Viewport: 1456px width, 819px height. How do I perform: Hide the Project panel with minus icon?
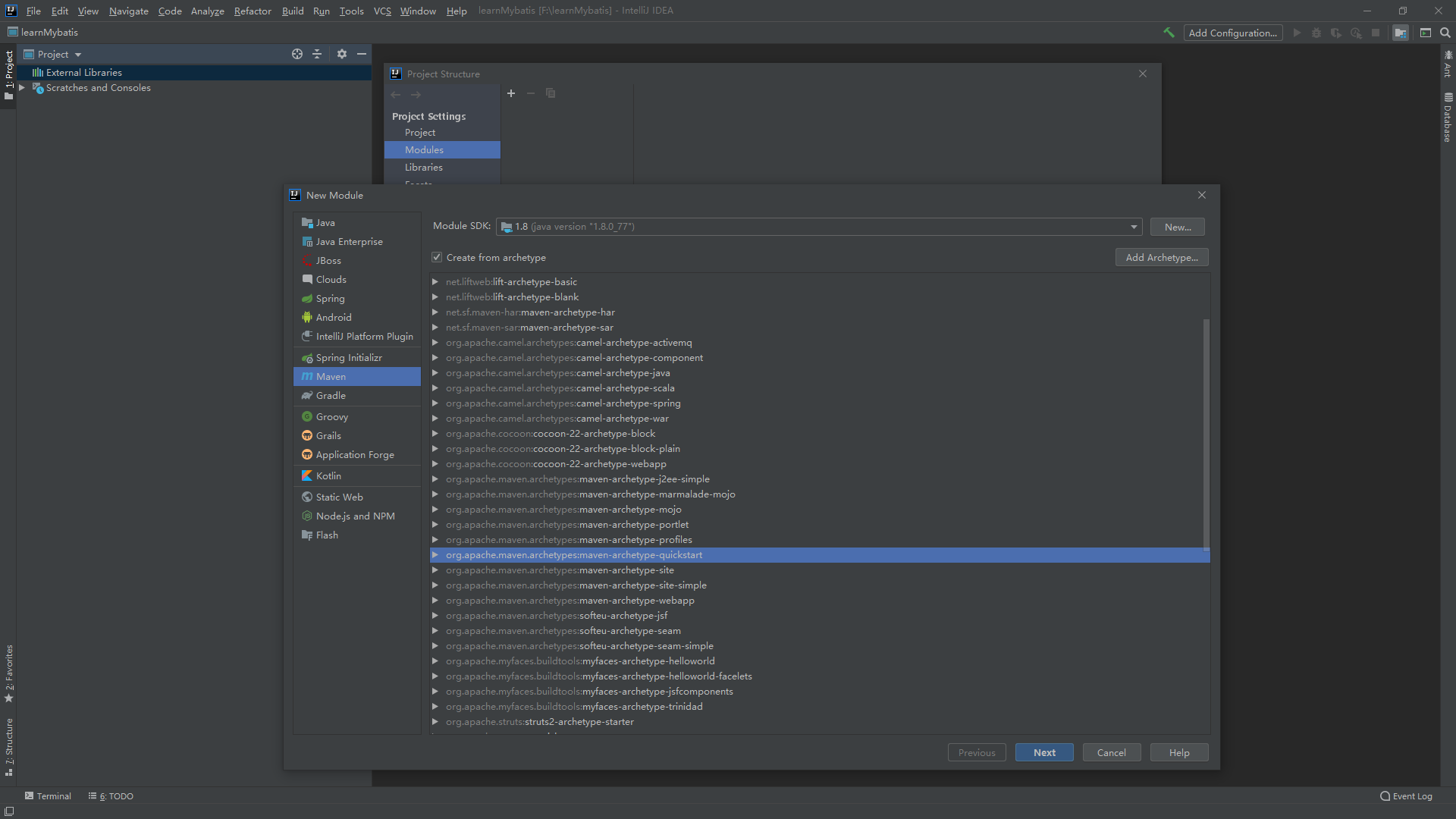(362, 54)
